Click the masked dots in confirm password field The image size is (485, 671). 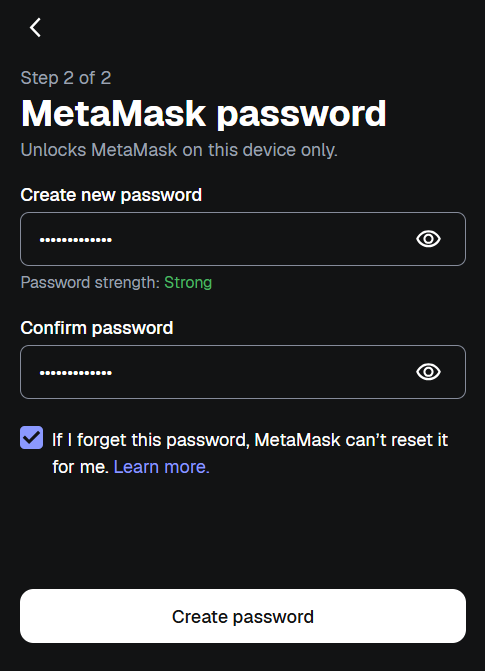click(76, 373)
